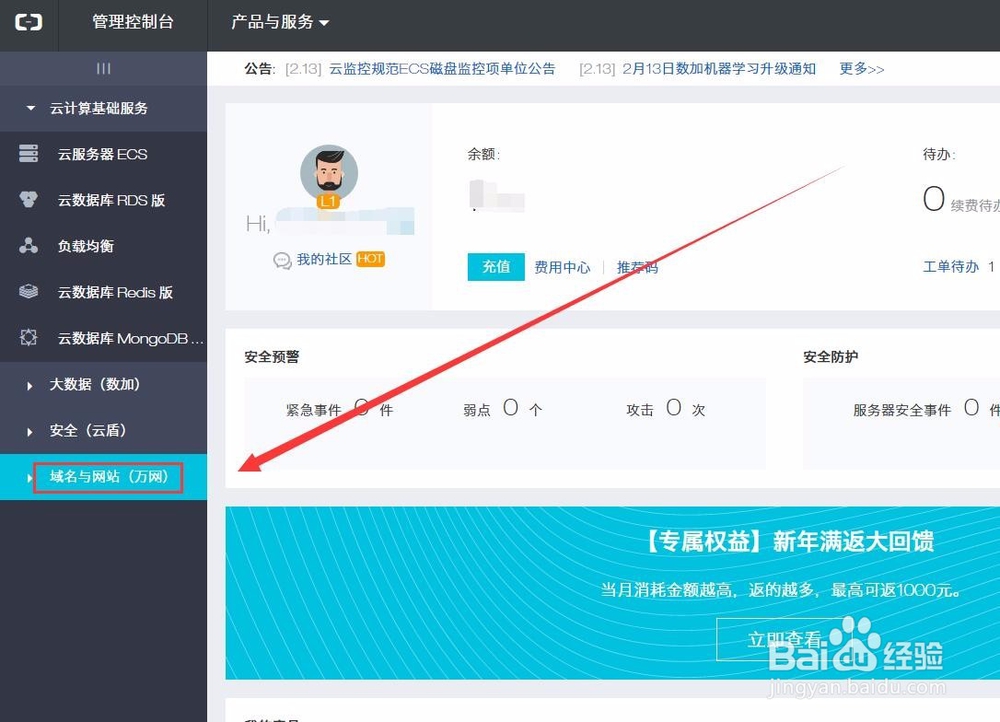Collapse sidebar using the three-bar handle
The height and width of the screenshot is (722, 1000).
pyautogui.click(x=103, y=68)
